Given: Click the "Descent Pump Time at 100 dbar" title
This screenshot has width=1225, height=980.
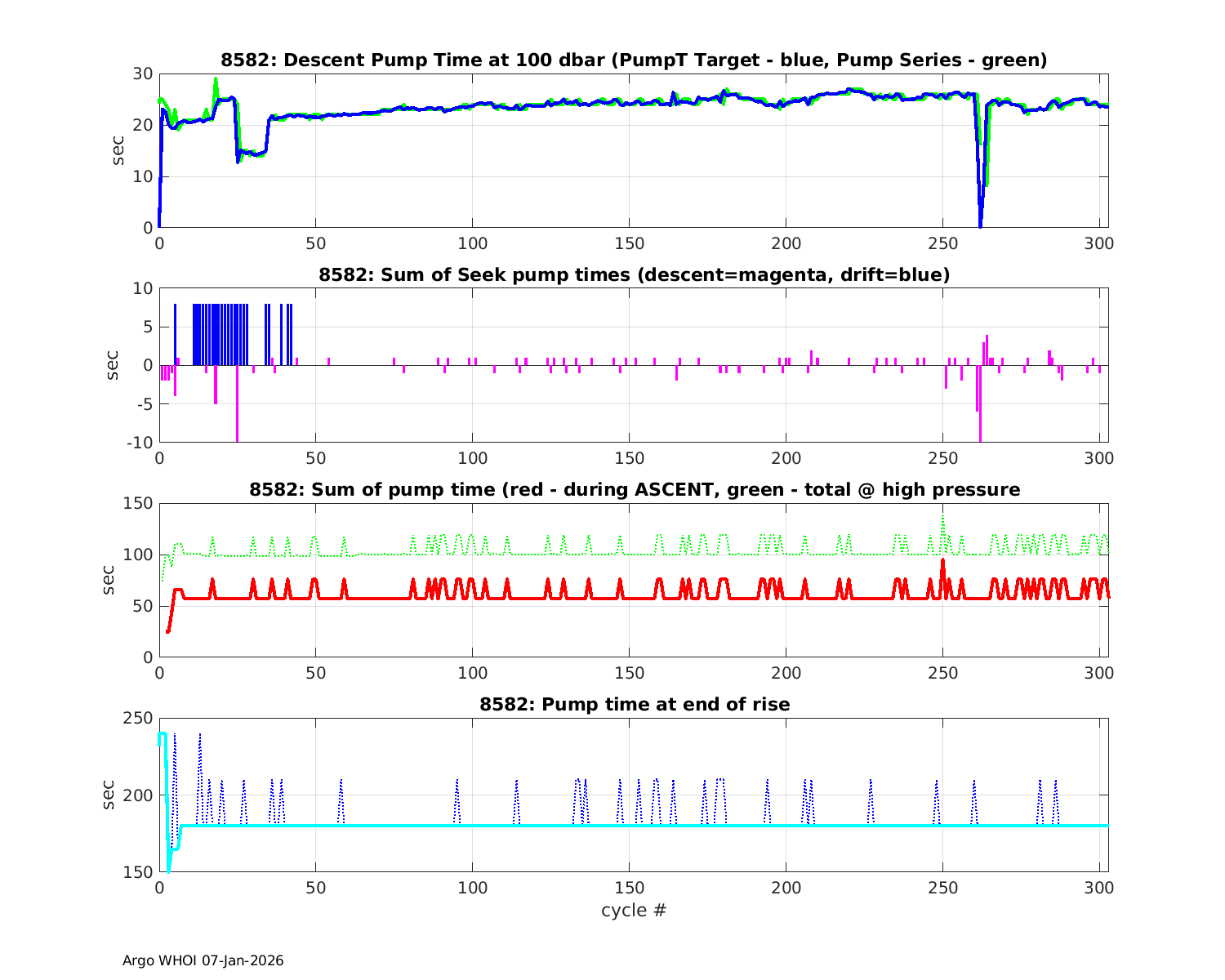Looking at the screenshot, I should pyautogui.click(x=634, y=60).
